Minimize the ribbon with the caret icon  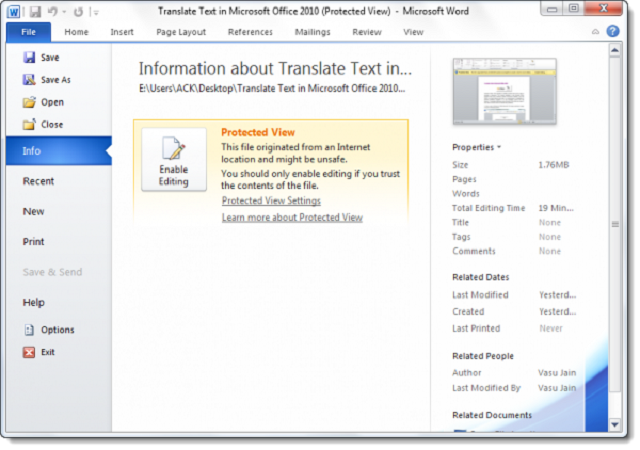point(596,32)
